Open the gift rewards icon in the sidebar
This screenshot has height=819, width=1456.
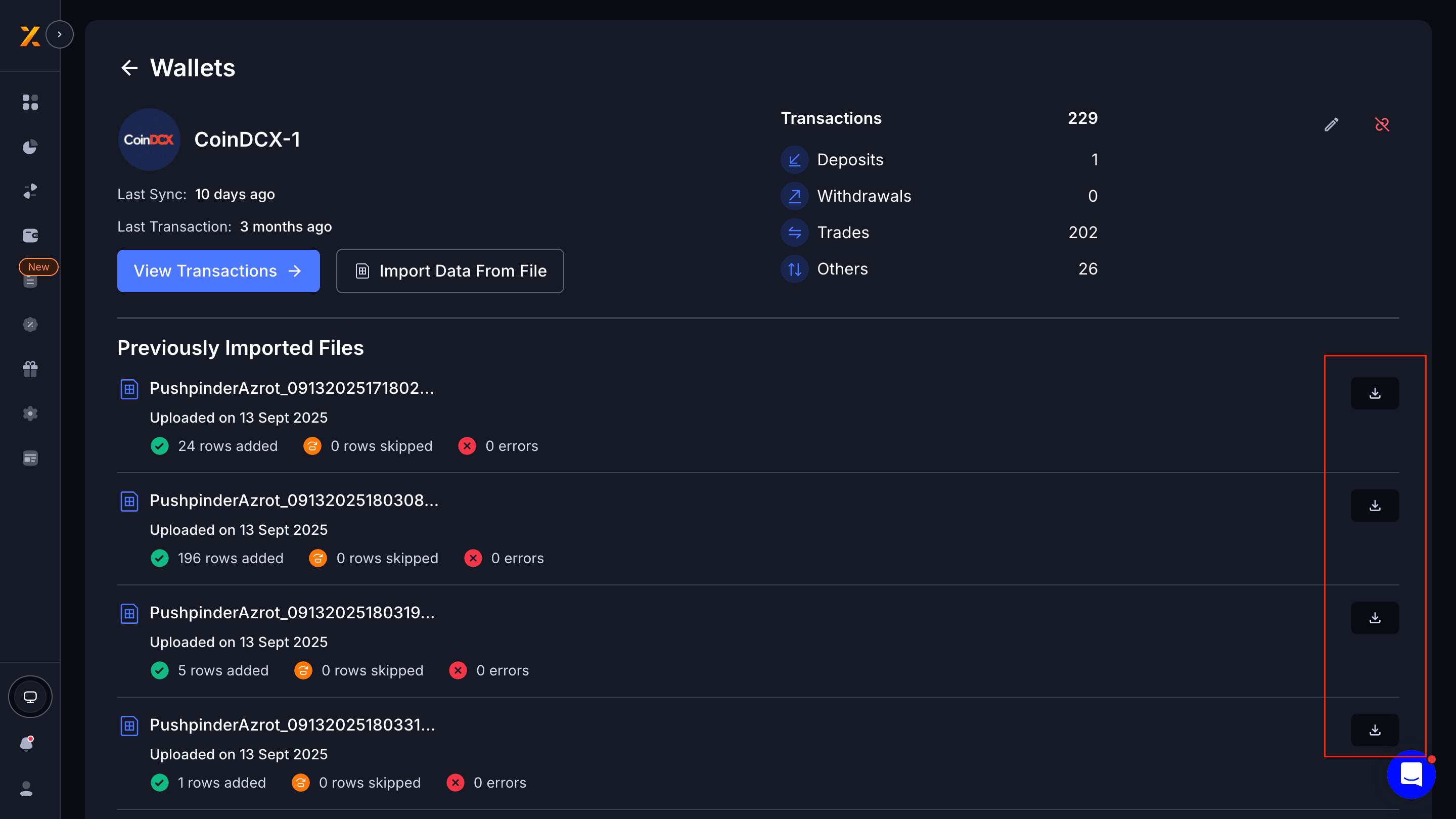click(x=30, y=369)
